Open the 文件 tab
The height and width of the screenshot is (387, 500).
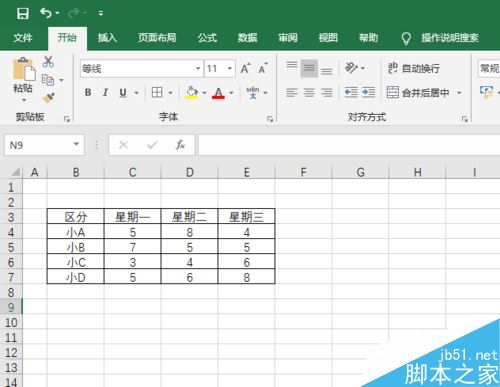tap(23, 38)
